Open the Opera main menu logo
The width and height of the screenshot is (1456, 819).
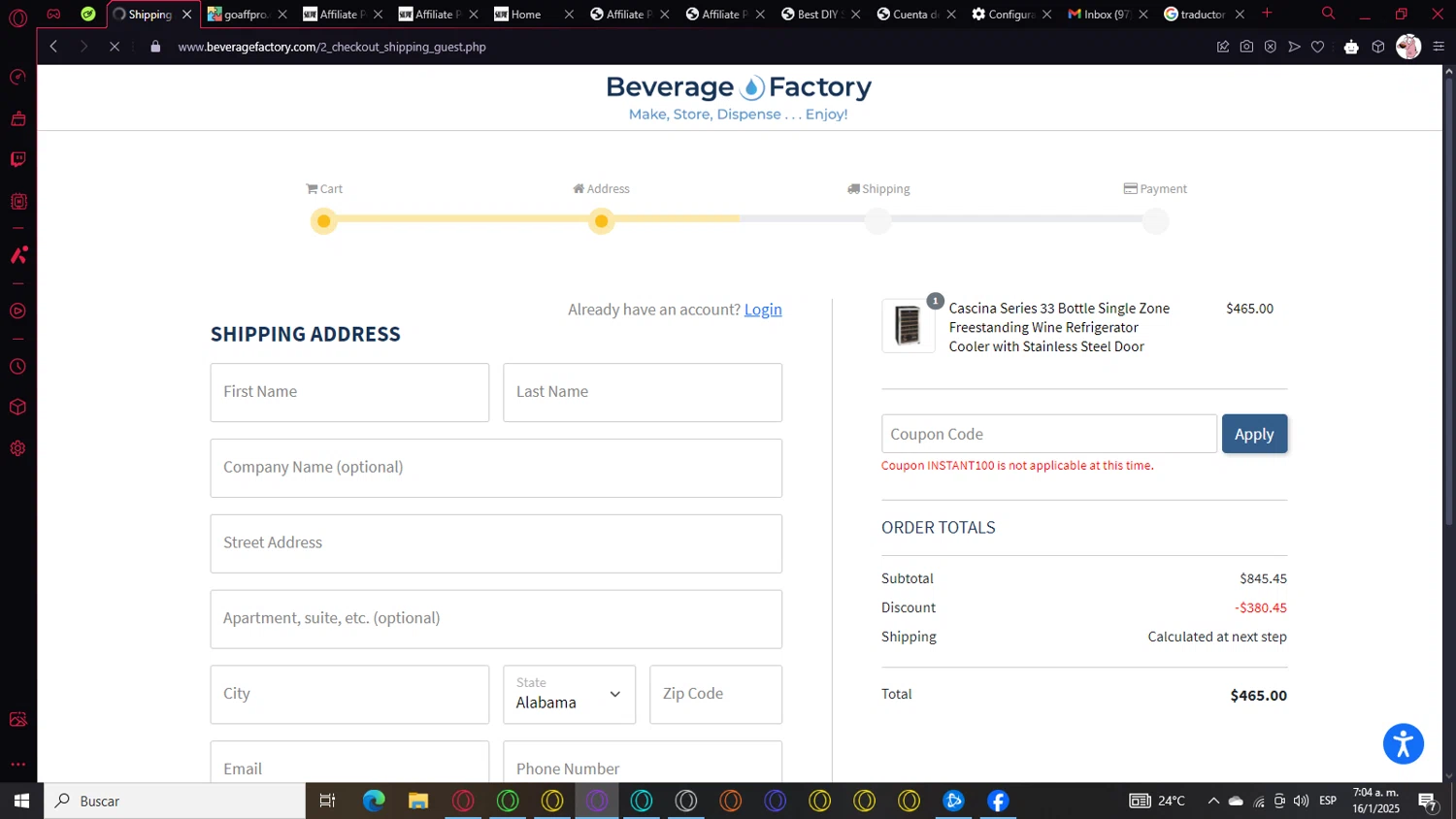pos(17,17)
